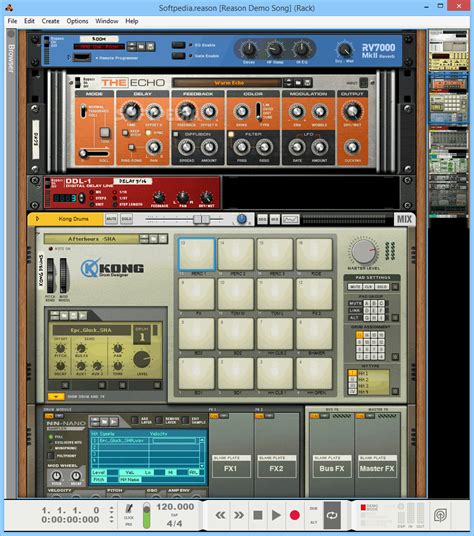Click the DDL-1 delay steps up/down arrows
Image resolution: width=474 pixels, height=536 pixels.
click(x=82, y=198)
